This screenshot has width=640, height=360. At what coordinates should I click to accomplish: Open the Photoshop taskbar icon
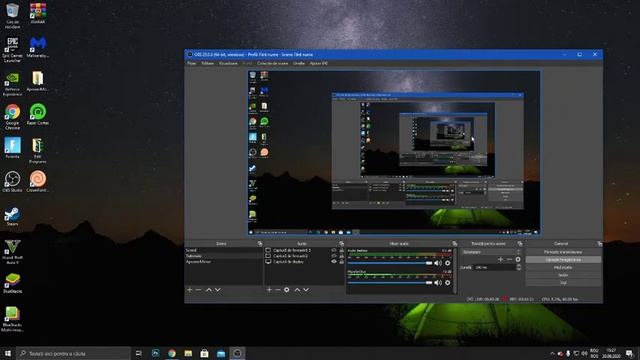156,353
